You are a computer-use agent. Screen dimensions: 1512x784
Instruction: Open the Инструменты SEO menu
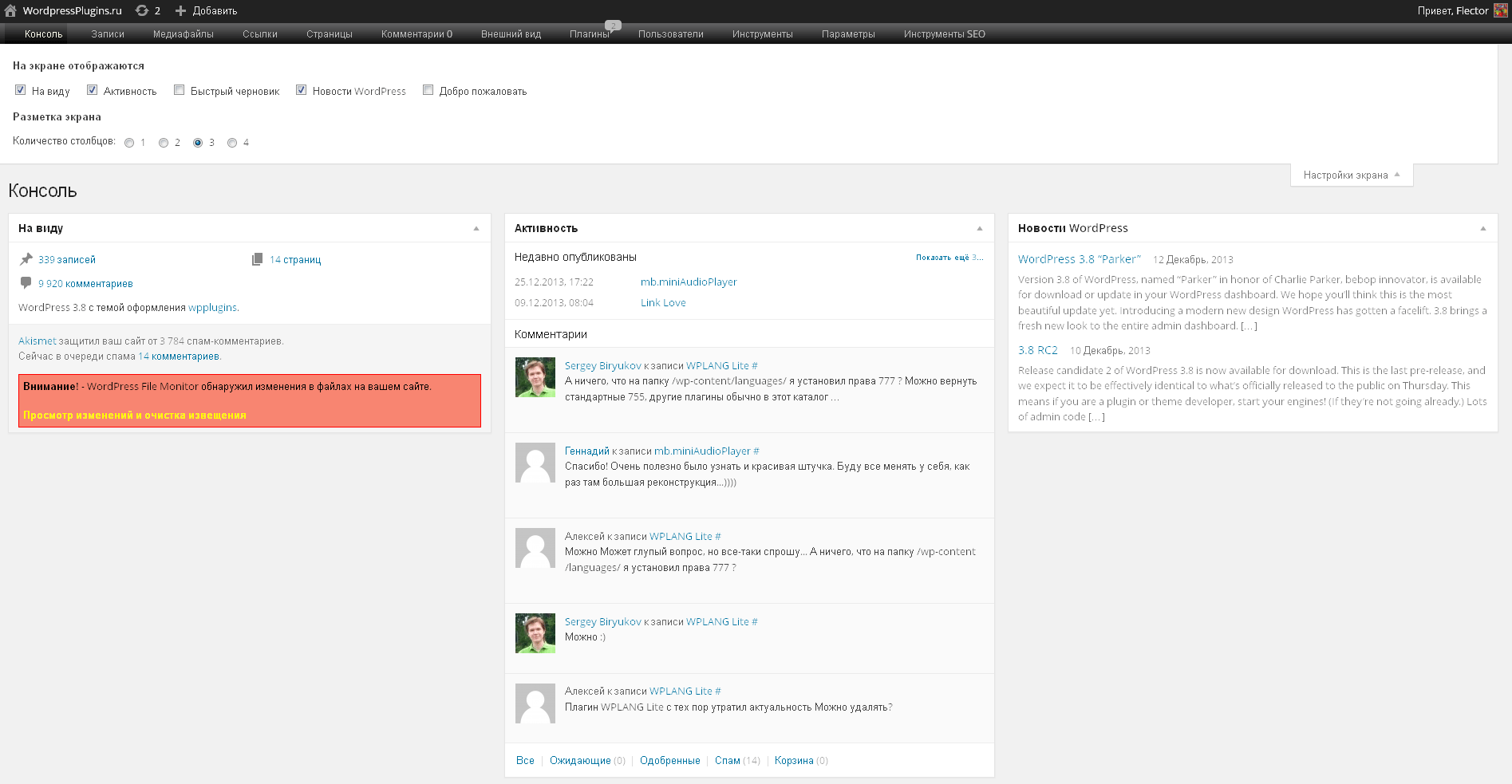[x=945, y=33]
